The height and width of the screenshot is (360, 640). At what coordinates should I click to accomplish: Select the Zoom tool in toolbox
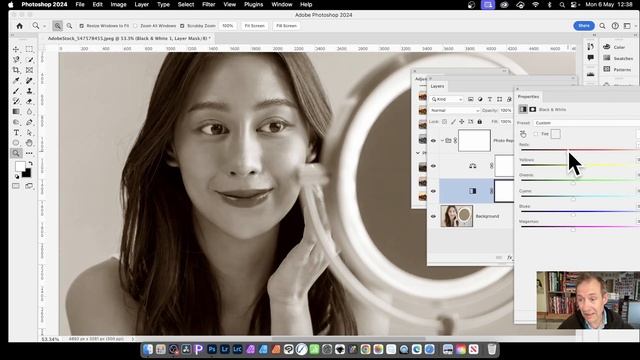(16, 153)
